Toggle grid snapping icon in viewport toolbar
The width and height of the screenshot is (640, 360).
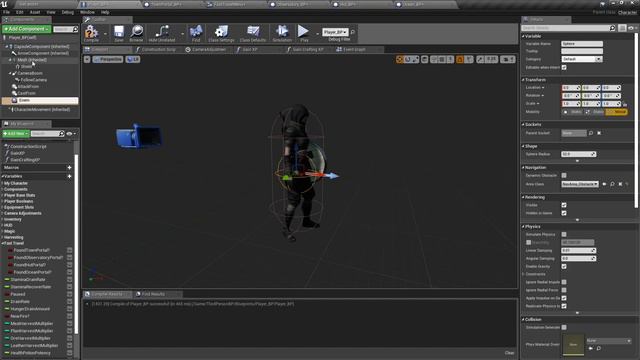[442, 60]
